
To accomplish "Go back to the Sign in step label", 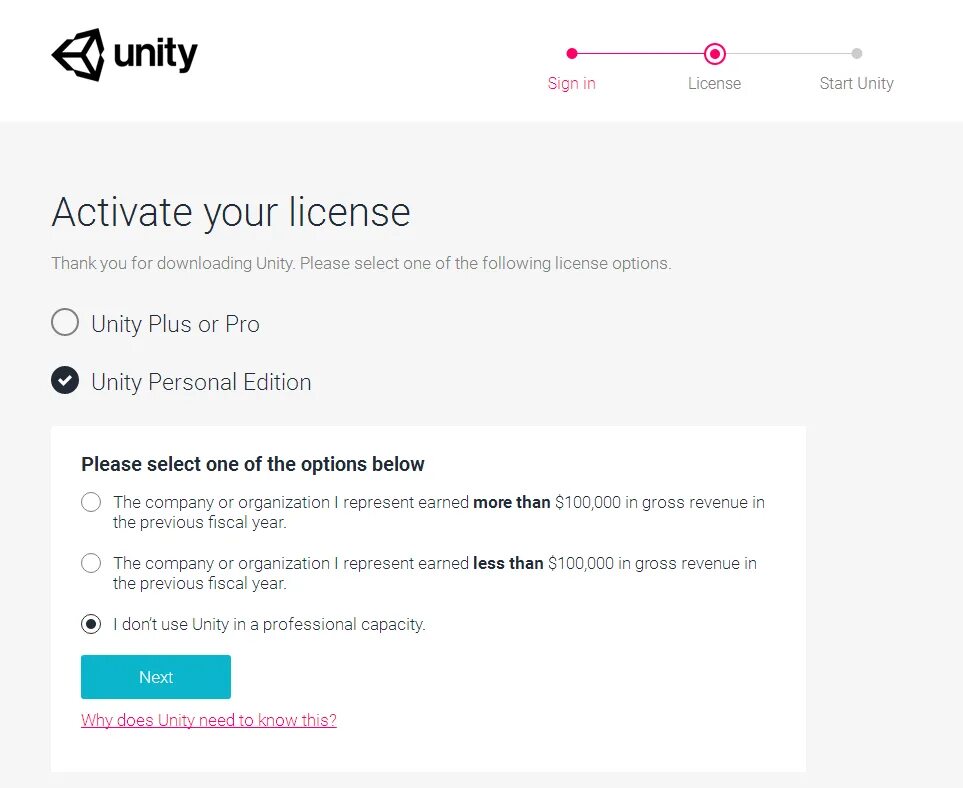I will [571, 84].
